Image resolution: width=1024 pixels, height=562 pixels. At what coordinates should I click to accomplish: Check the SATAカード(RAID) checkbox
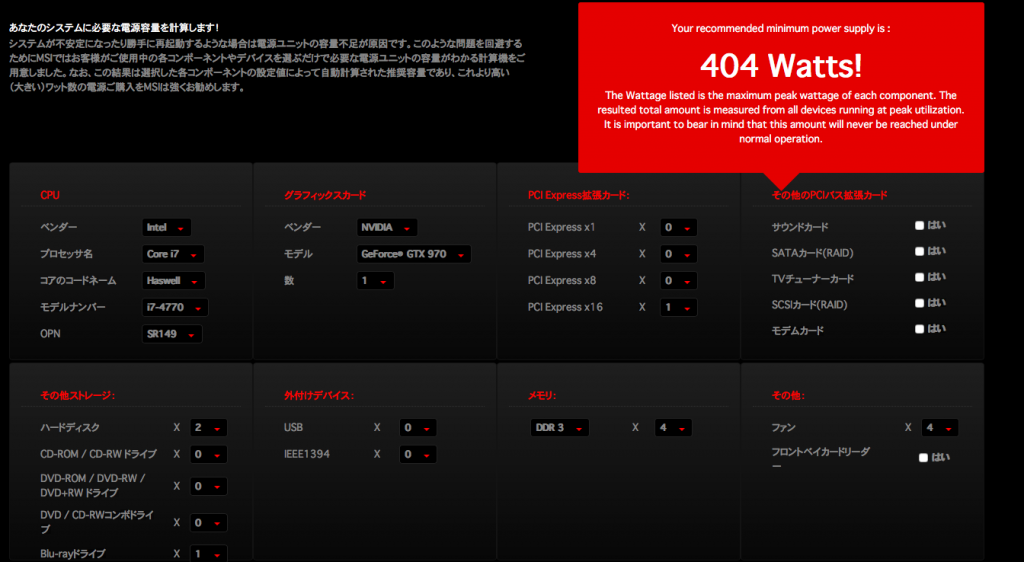(920, 251)
